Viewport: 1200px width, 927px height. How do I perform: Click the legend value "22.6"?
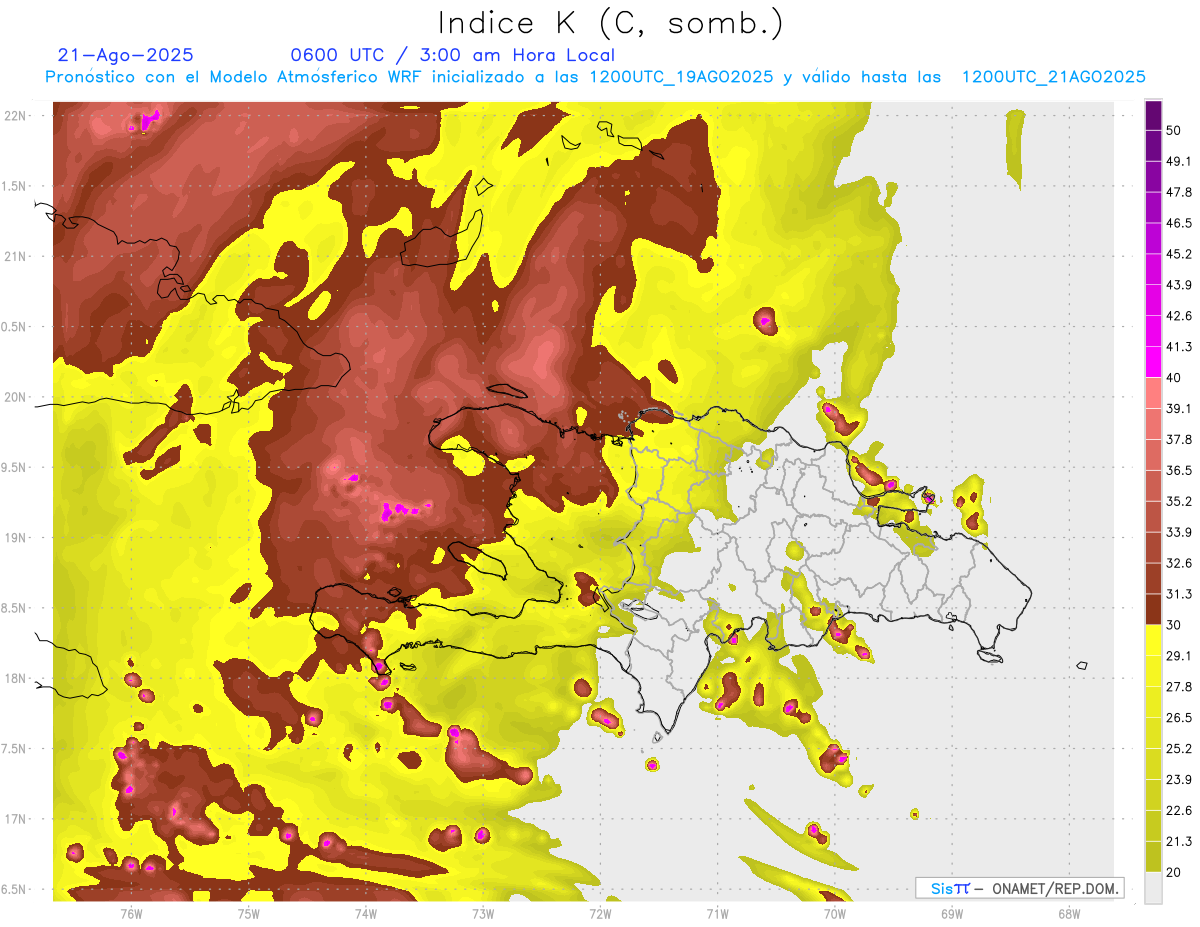click(x=1179, y=810)
